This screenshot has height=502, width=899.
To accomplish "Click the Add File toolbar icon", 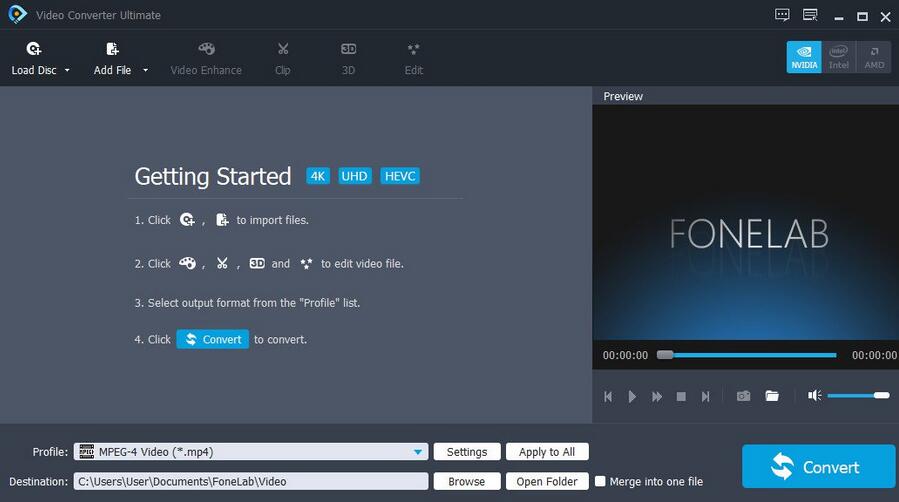I will (112, 49).
